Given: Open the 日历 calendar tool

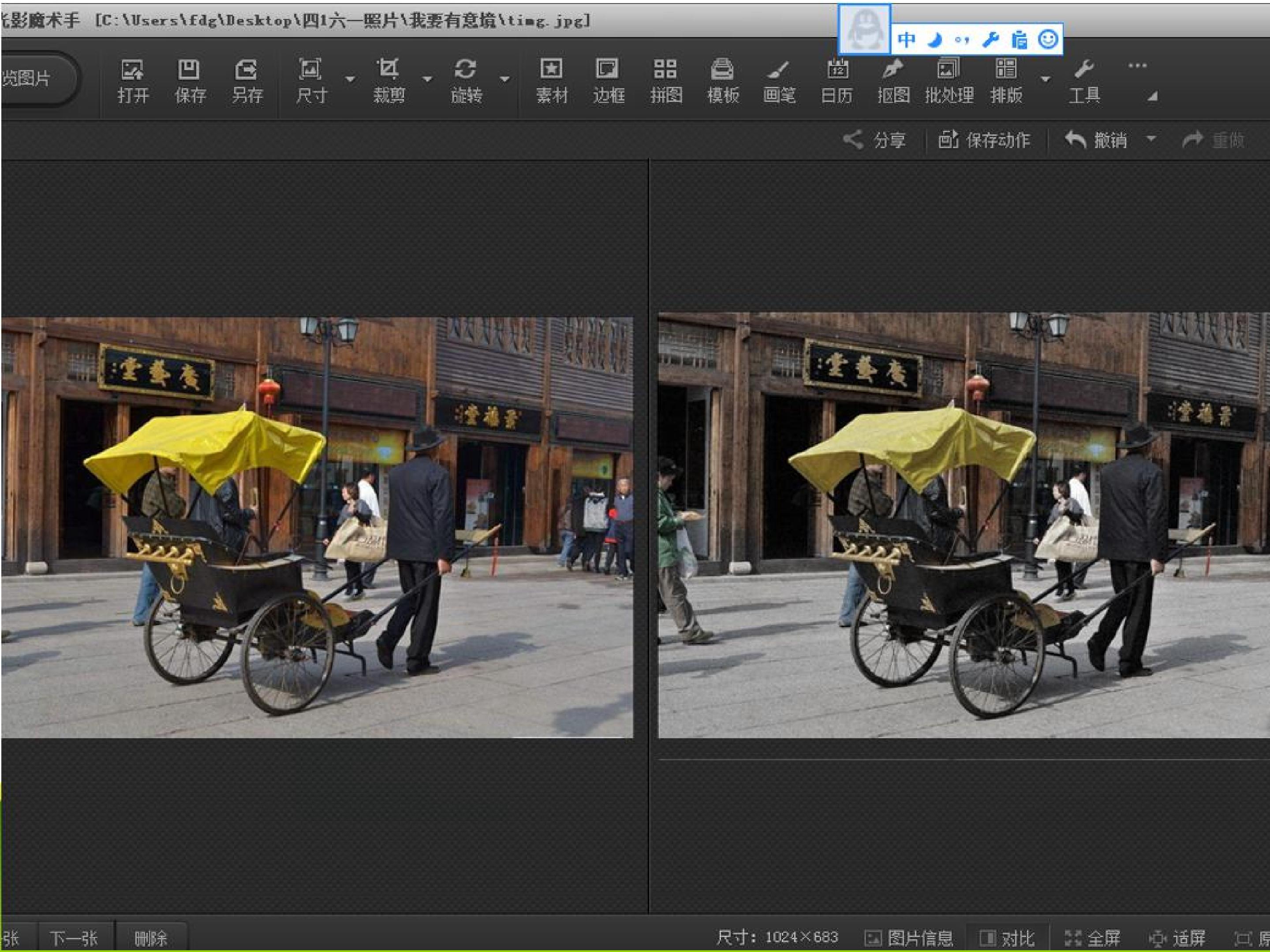Looking at the screenshot, I should click(837, 80).
